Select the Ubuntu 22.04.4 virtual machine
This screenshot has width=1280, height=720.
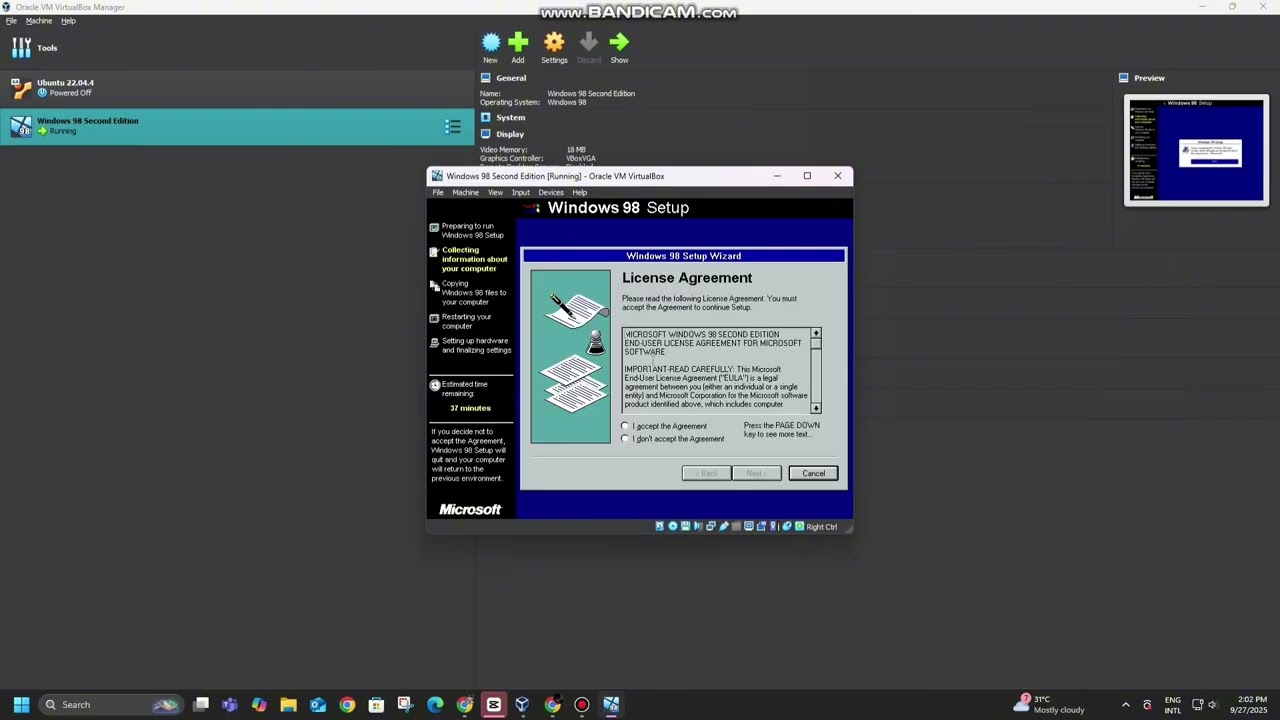[237, 88]
